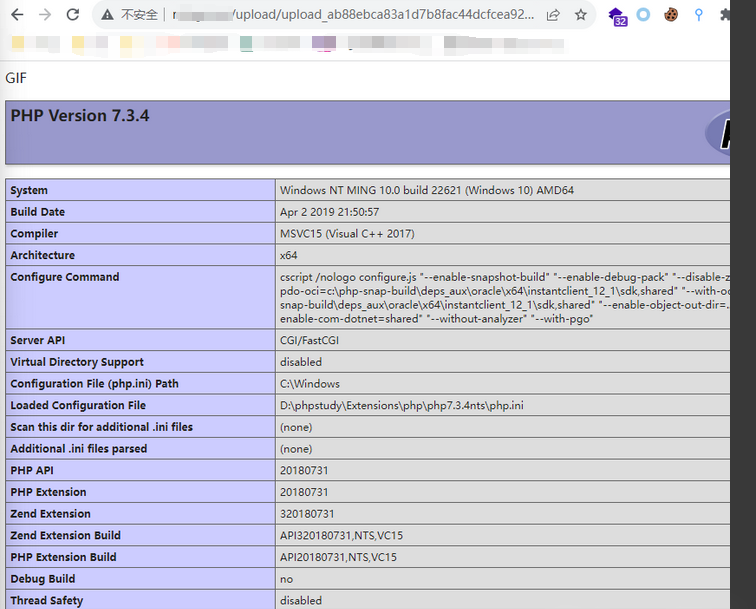
Task: Click 'Additional .ini files parsed' label
Action: pos(79,449)
